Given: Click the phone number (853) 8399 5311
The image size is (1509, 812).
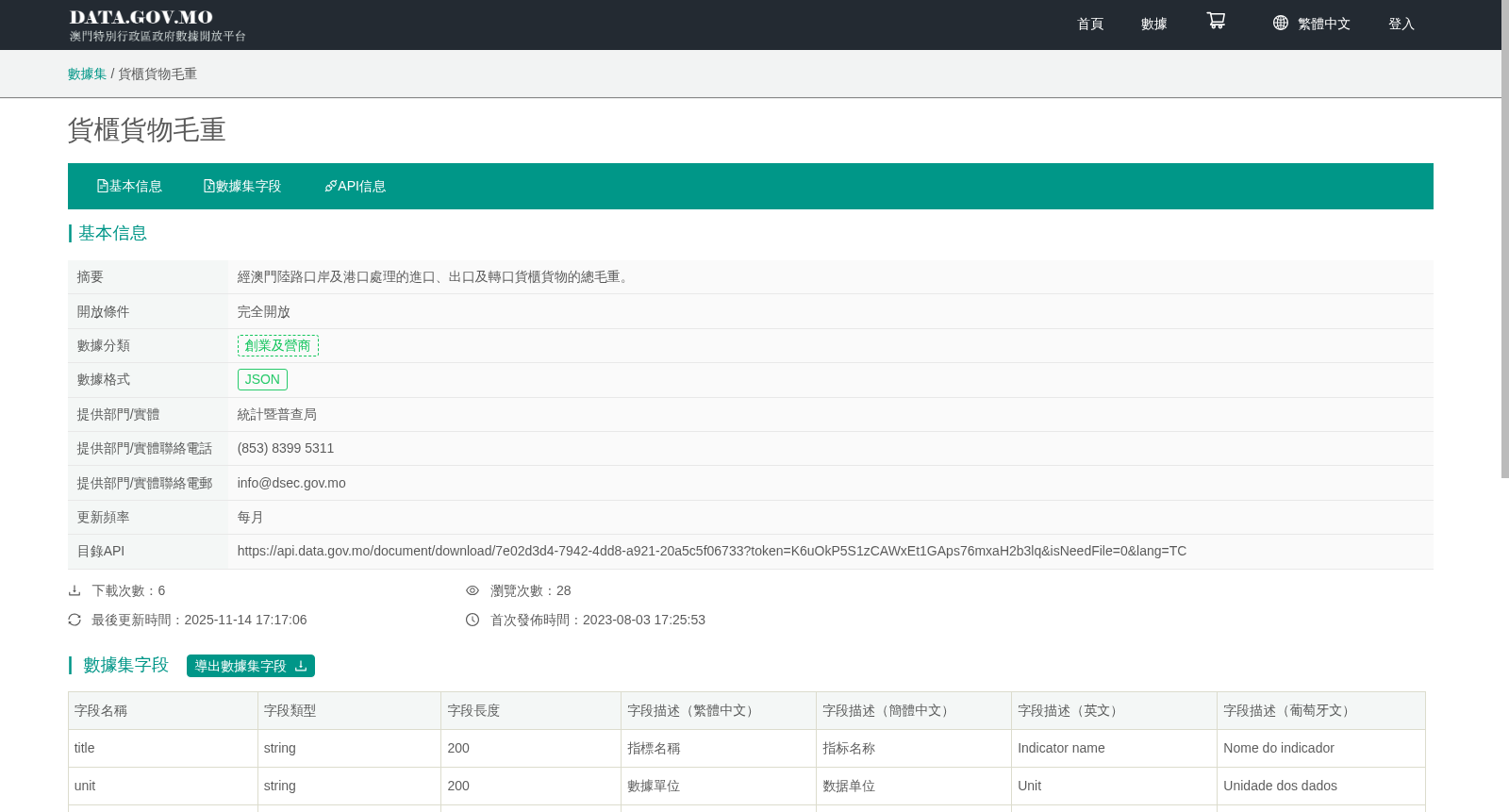Looking at the screenshot, I should coord(286,448).
